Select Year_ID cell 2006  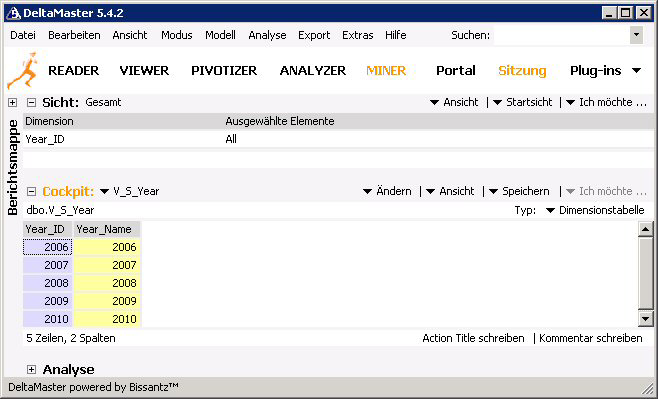pos(48,247)
